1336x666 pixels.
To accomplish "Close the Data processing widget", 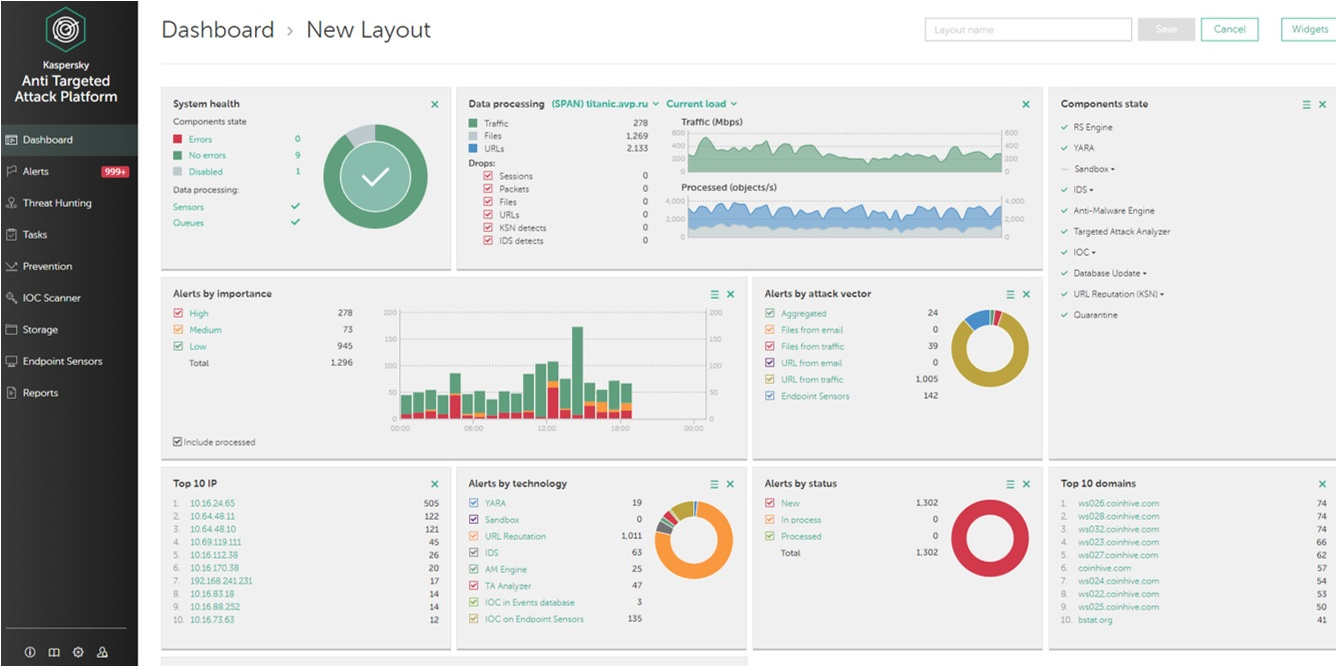I will (x=1026, y=104).
